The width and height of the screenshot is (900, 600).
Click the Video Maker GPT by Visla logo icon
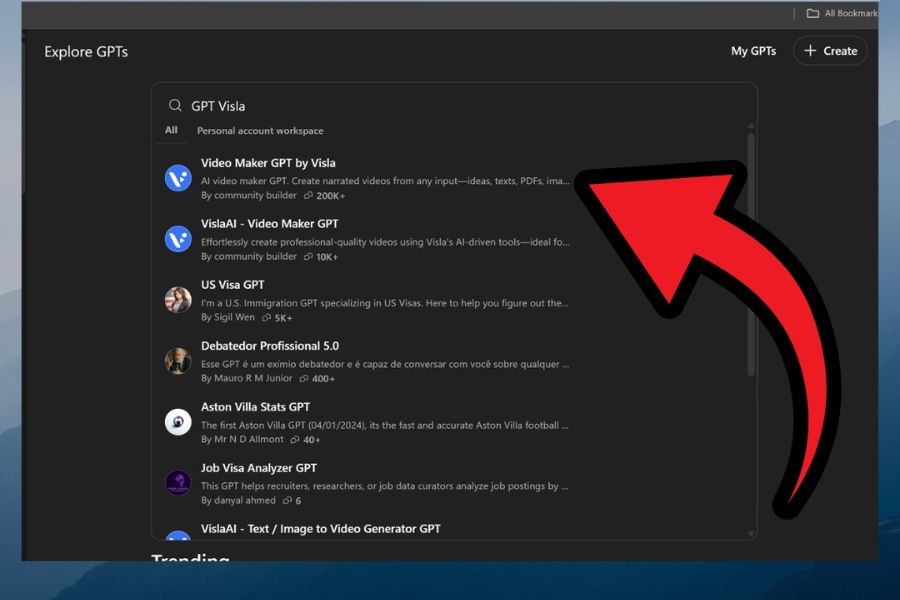pyautogui.click(x=178, y=178)
